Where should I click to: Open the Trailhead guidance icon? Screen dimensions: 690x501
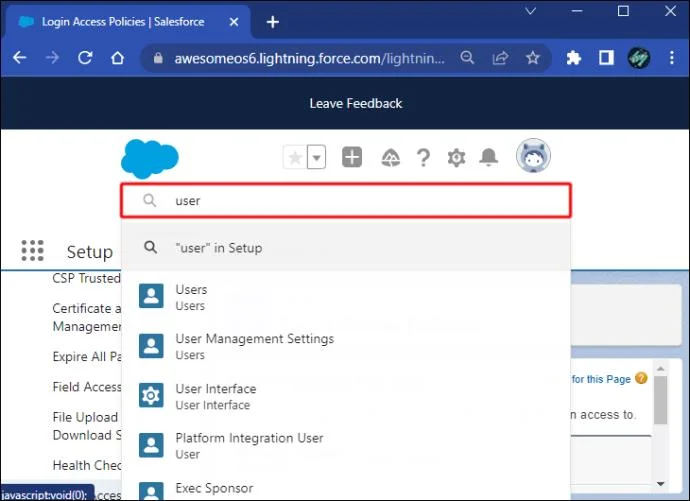point(390,157)
